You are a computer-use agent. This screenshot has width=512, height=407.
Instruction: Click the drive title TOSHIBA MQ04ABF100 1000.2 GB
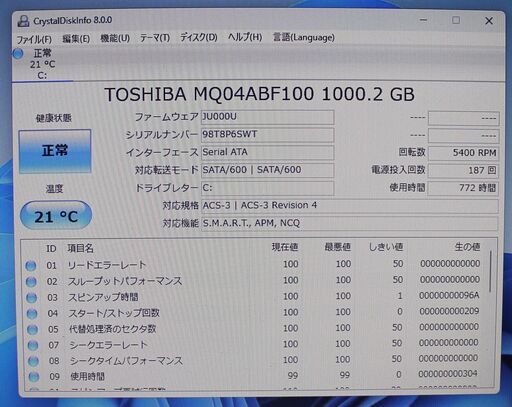pyautogui.click(x=259, y=94)
